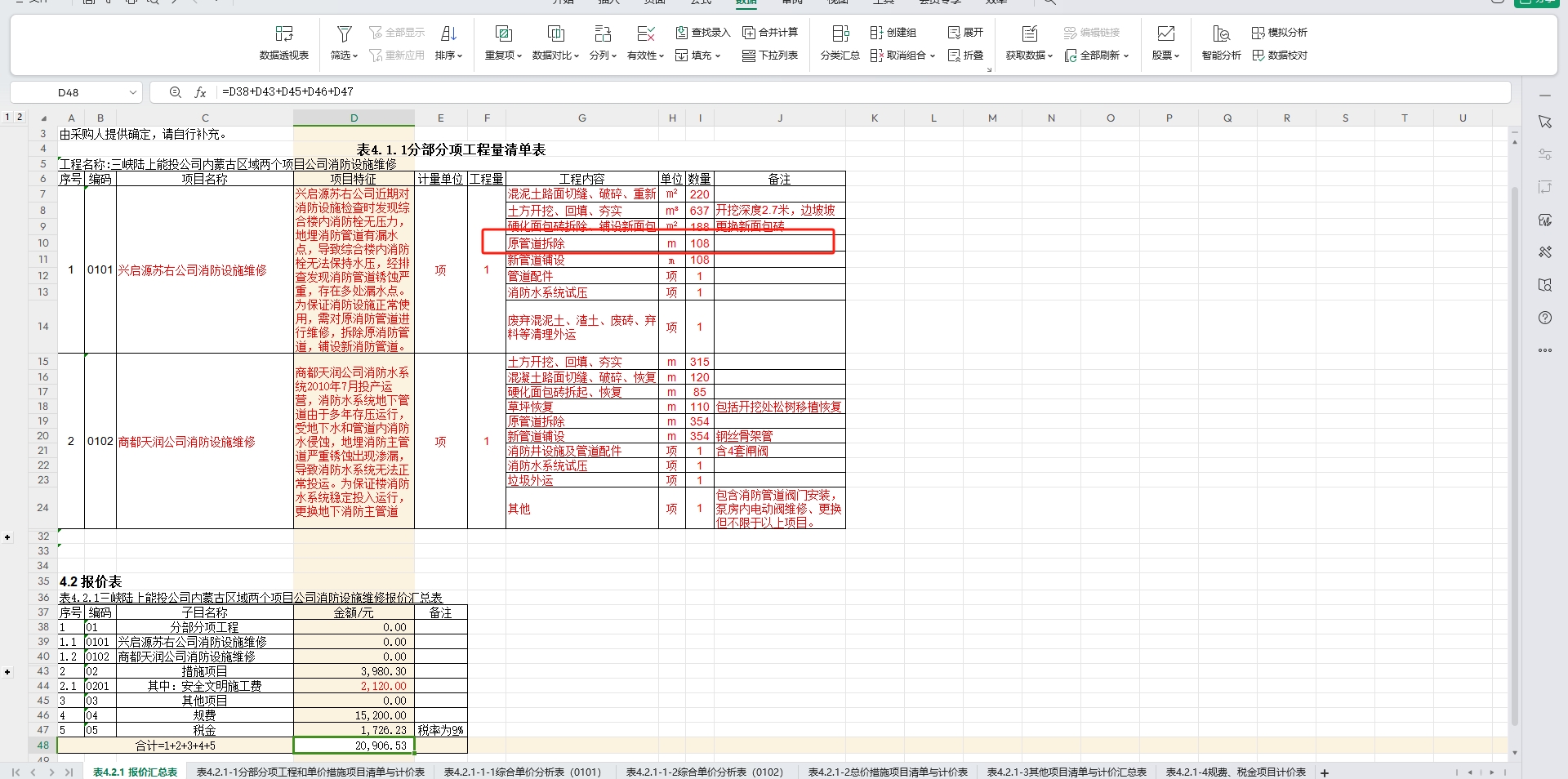The height and width of the screenshot is (779, 1568).
Task: Click the zoom magnifier icon in formula bar
Action: 175,92
